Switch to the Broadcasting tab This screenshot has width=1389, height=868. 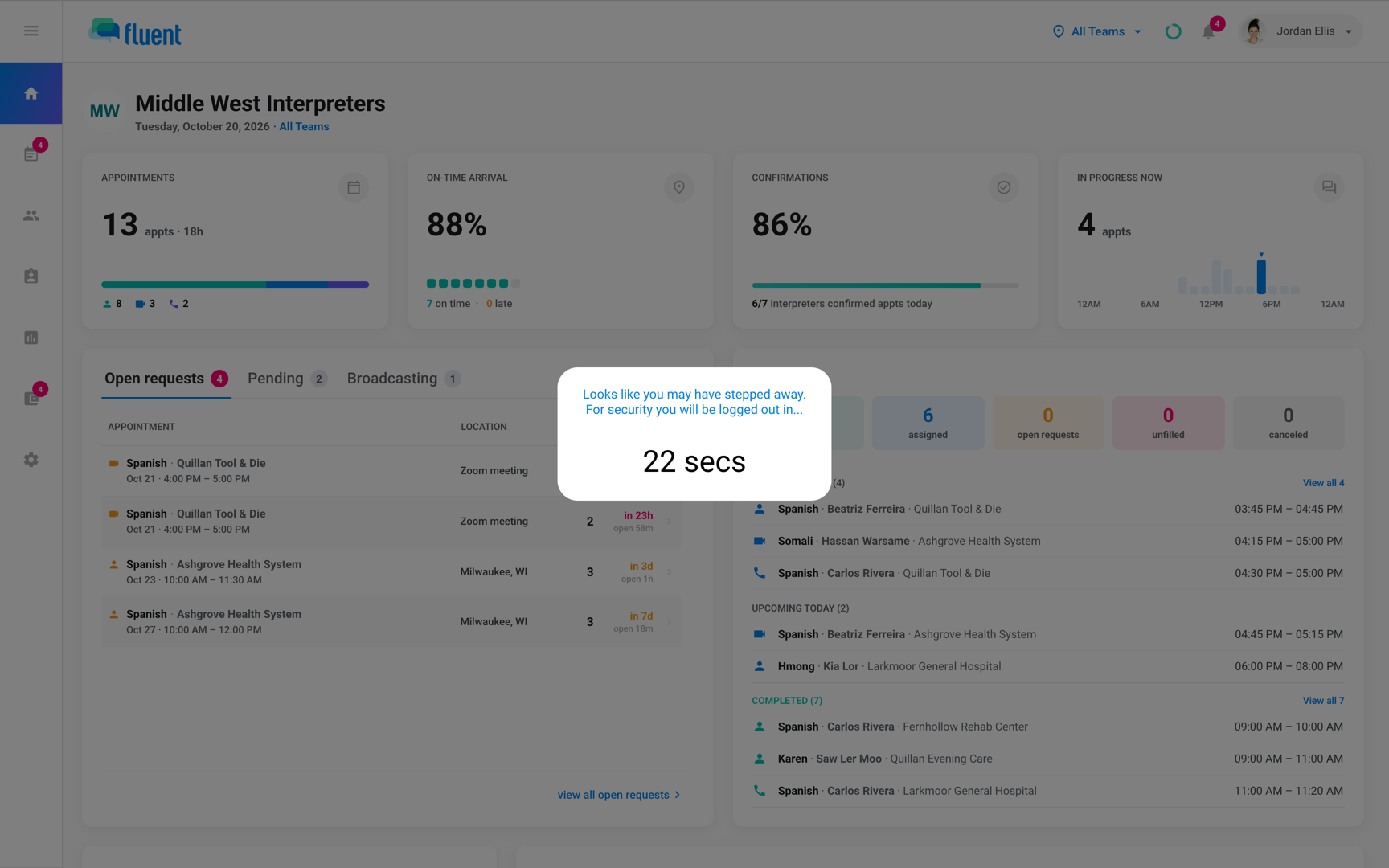404,379
